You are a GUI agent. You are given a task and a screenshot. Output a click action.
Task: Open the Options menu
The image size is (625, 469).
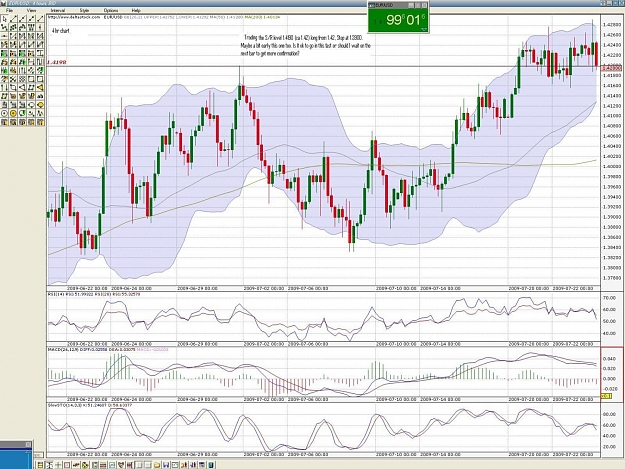point(110,10)
